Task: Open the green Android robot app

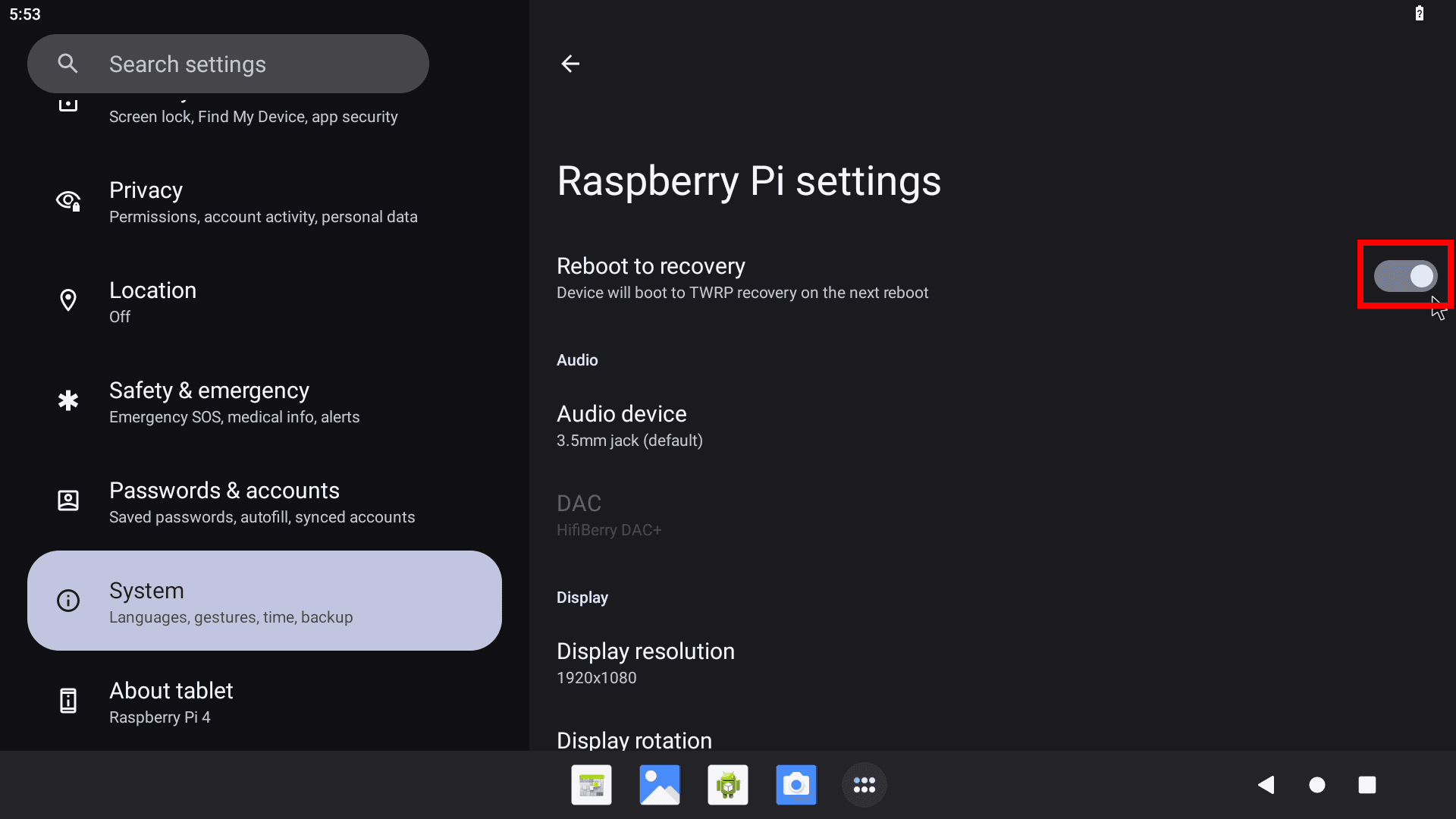Action: 728,785
